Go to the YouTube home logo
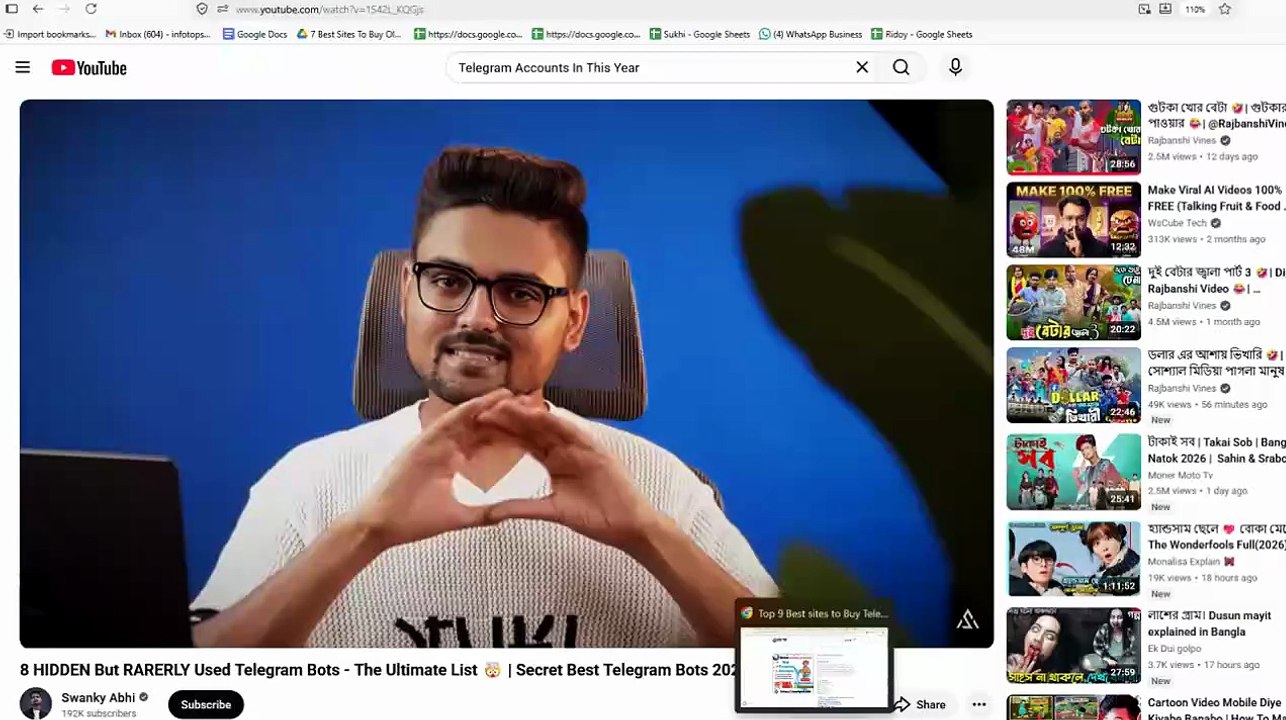This screenshot has width=1286, height=720. (89, 68)
